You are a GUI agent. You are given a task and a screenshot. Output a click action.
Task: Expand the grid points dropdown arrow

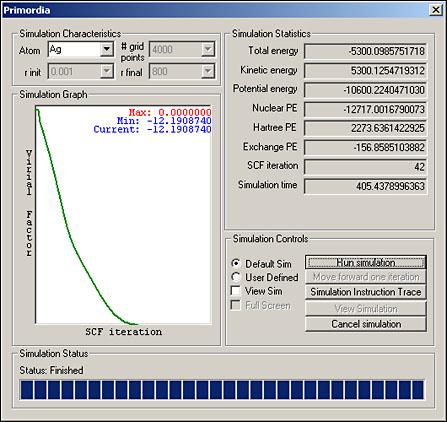(208, 50)
